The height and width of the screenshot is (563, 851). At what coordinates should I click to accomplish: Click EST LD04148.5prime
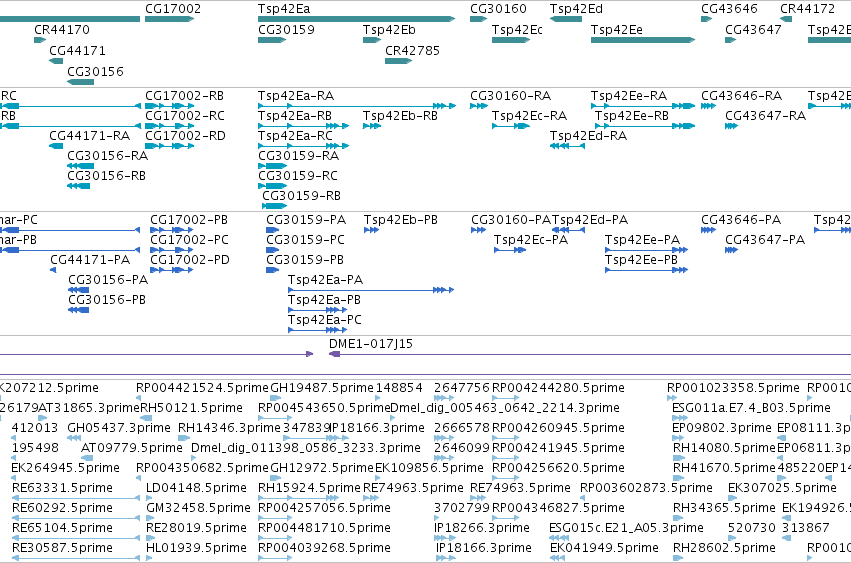[x=196, y=488]
